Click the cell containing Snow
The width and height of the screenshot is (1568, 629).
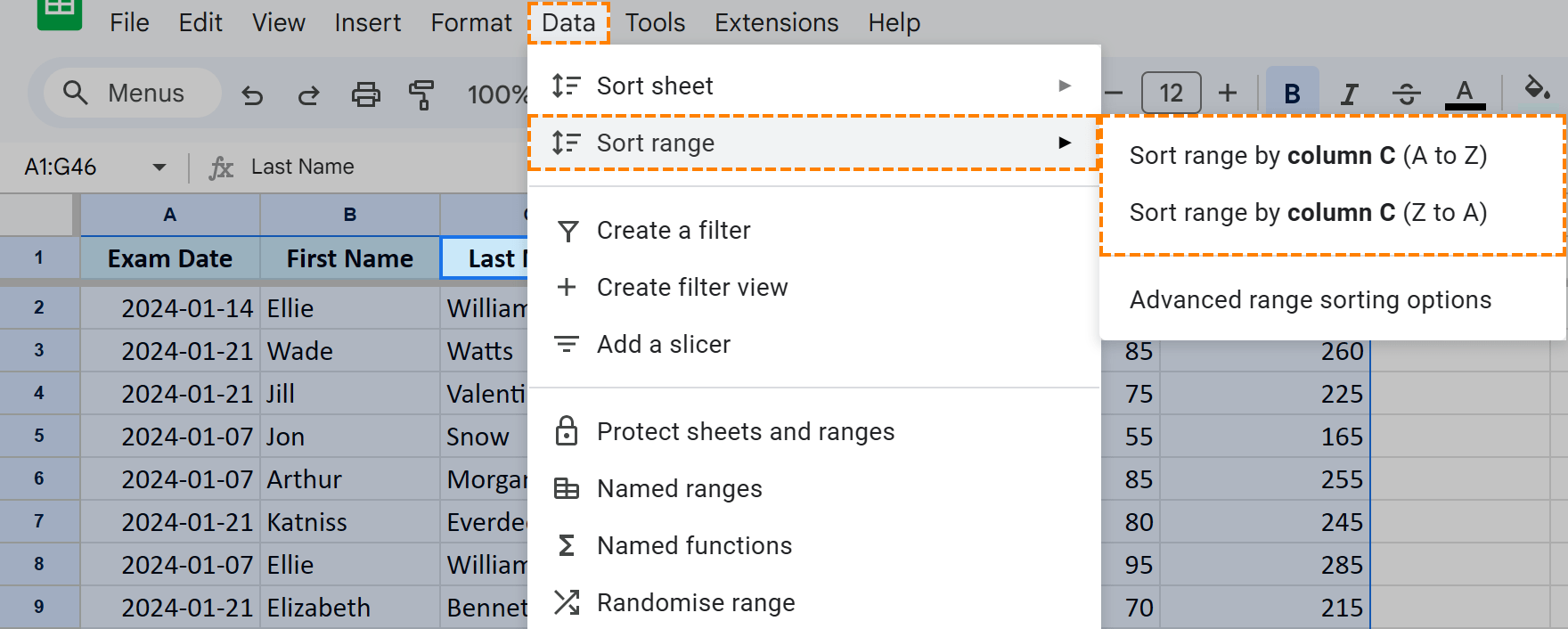(484, 437)
